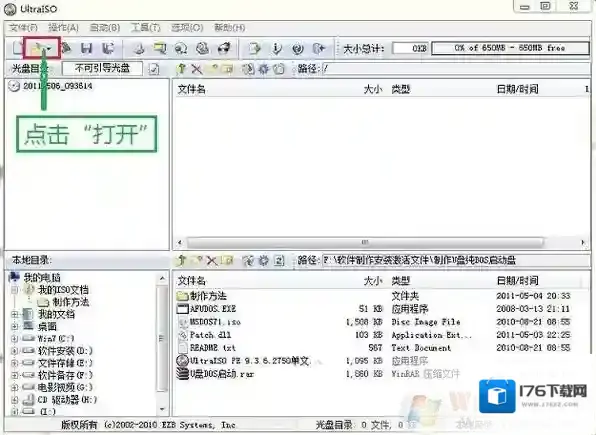
Task: Click the Open CD/DVD toolbar icon
Action: pos(67,48)
